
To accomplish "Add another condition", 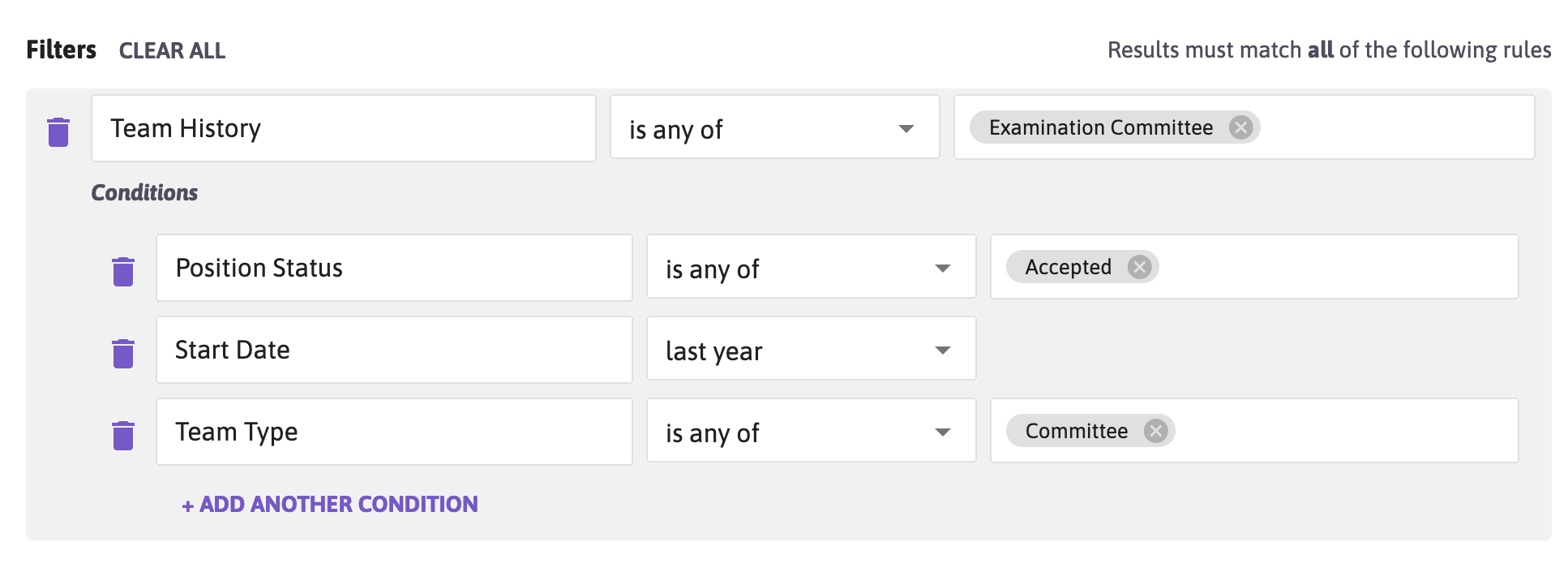I will [330, 504].
